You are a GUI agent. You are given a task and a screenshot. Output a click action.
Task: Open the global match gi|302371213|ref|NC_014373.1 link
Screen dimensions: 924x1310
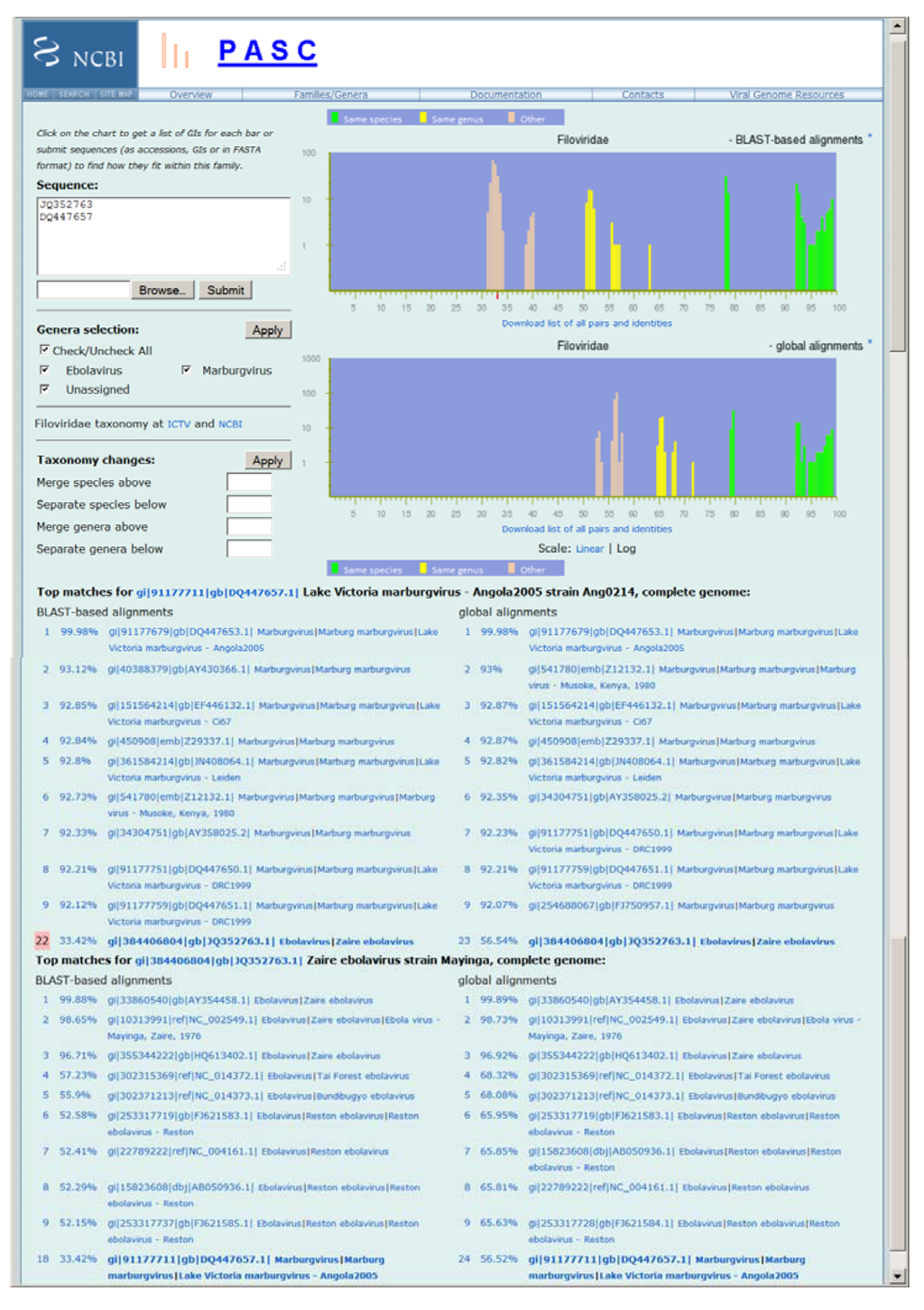(606, 1096)
